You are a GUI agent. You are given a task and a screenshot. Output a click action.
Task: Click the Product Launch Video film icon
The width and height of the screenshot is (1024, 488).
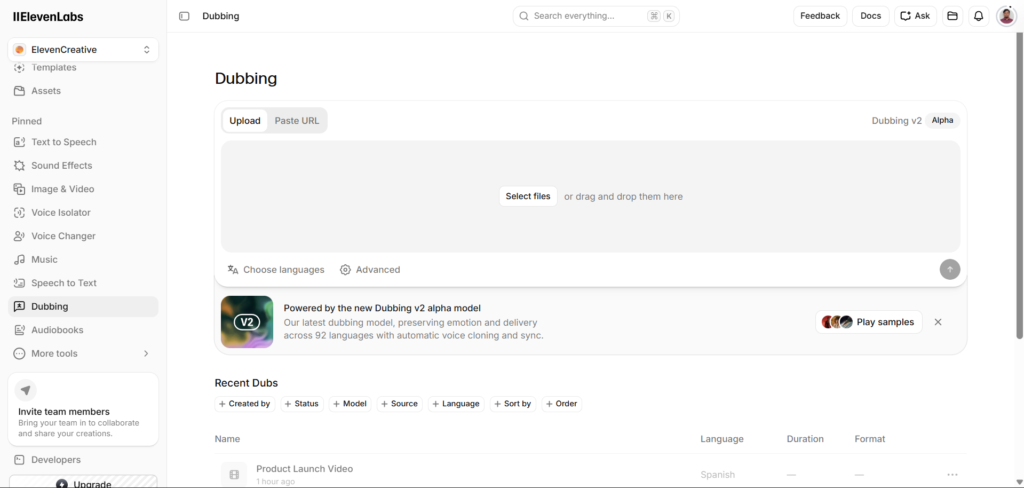pyautogui.click(x=234, y=474)
